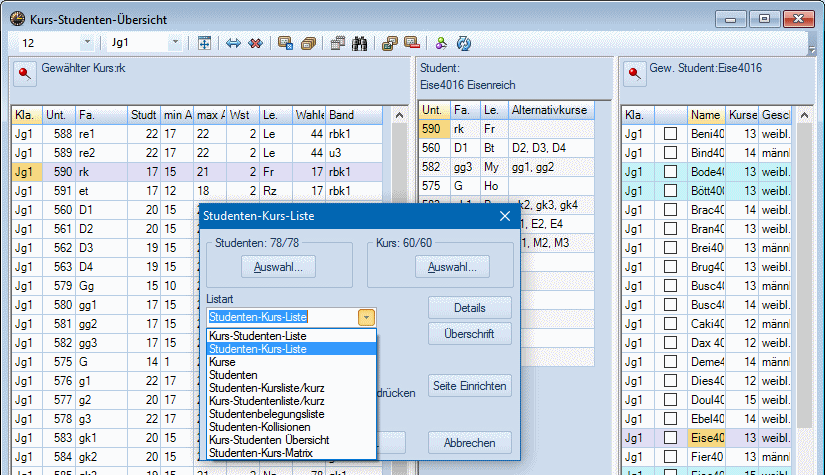Tick the checkbox for student Beni40
Viewport: 825px width, 475px height.
click(x=670, y=133)
